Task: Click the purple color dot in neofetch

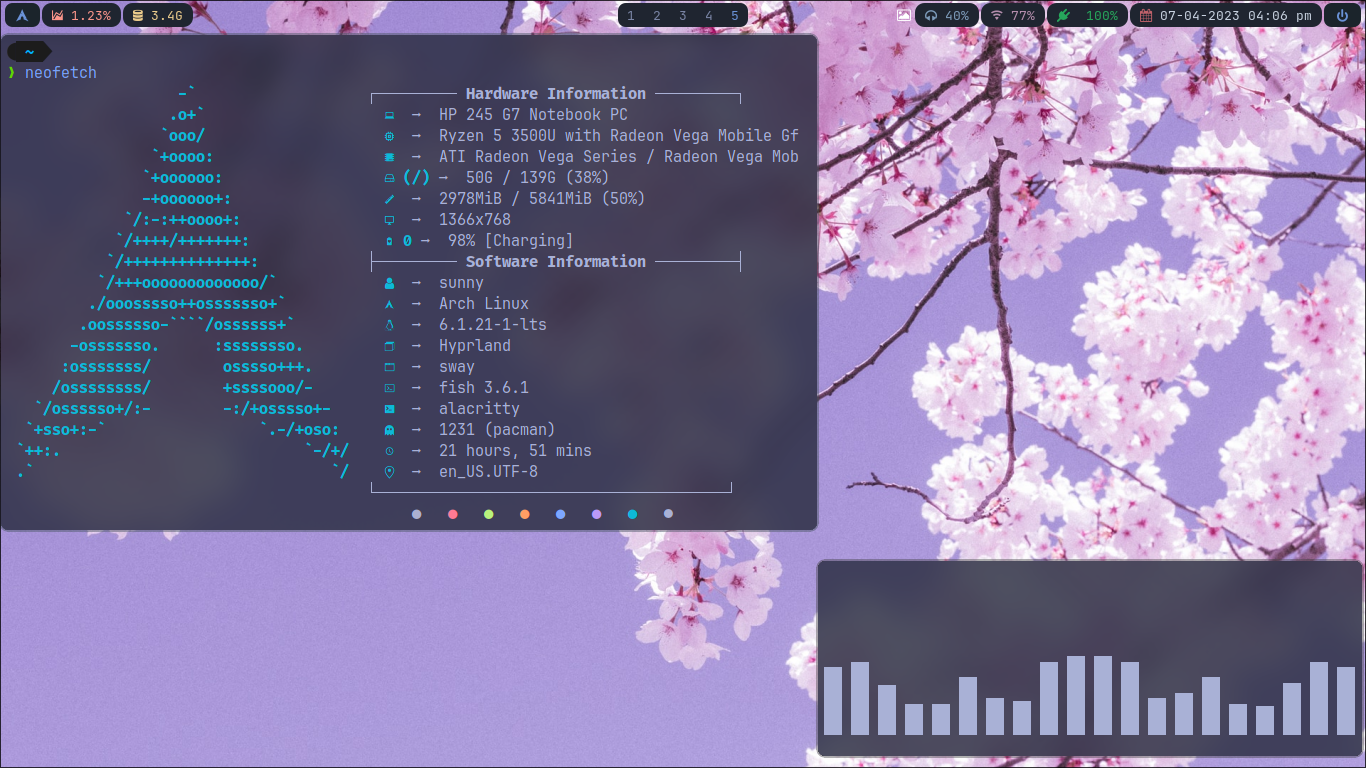Action: coord(597,514)
